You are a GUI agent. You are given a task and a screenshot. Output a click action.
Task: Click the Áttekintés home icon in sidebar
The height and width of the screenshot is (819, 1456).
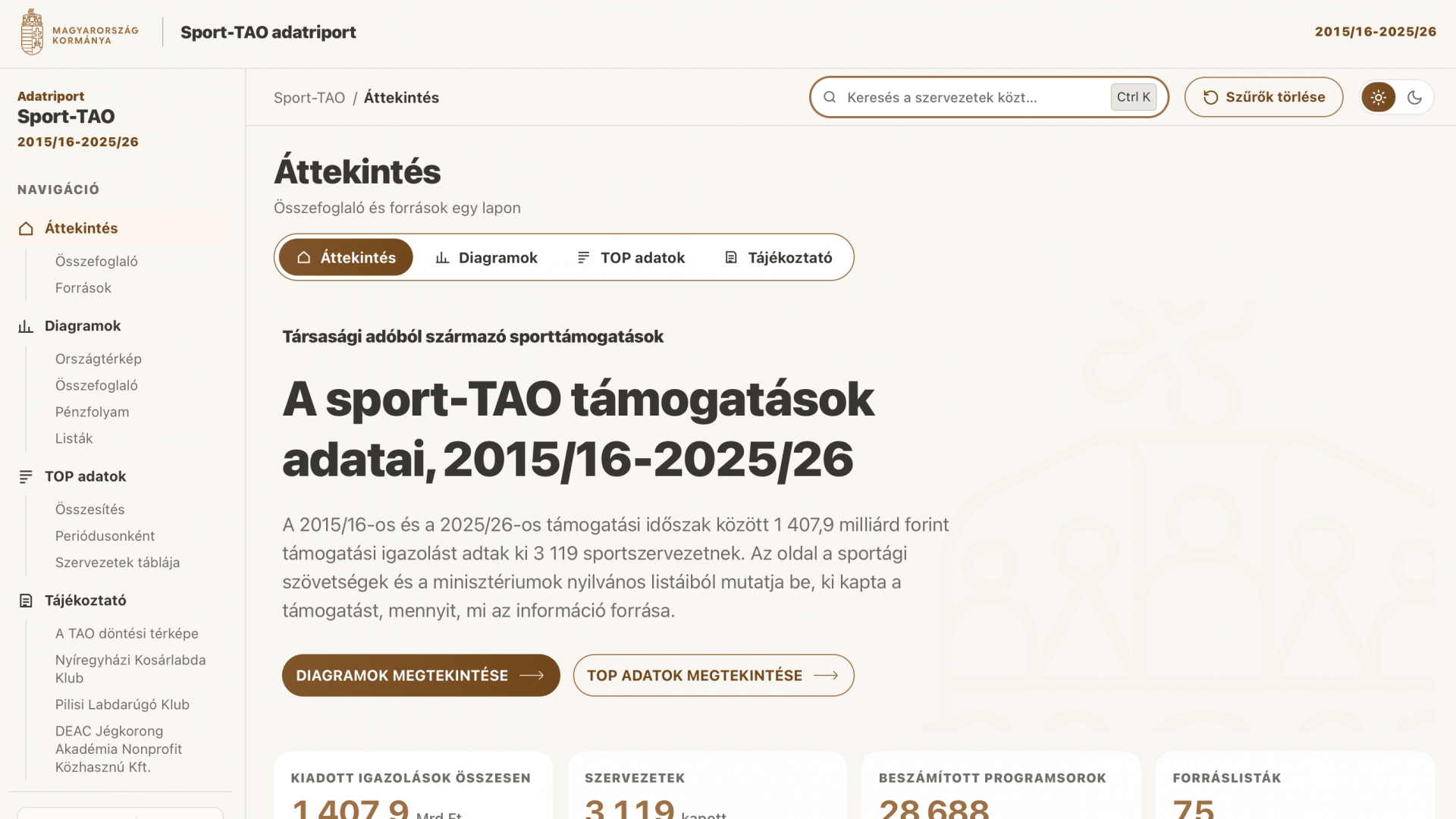tap(26, 228)
